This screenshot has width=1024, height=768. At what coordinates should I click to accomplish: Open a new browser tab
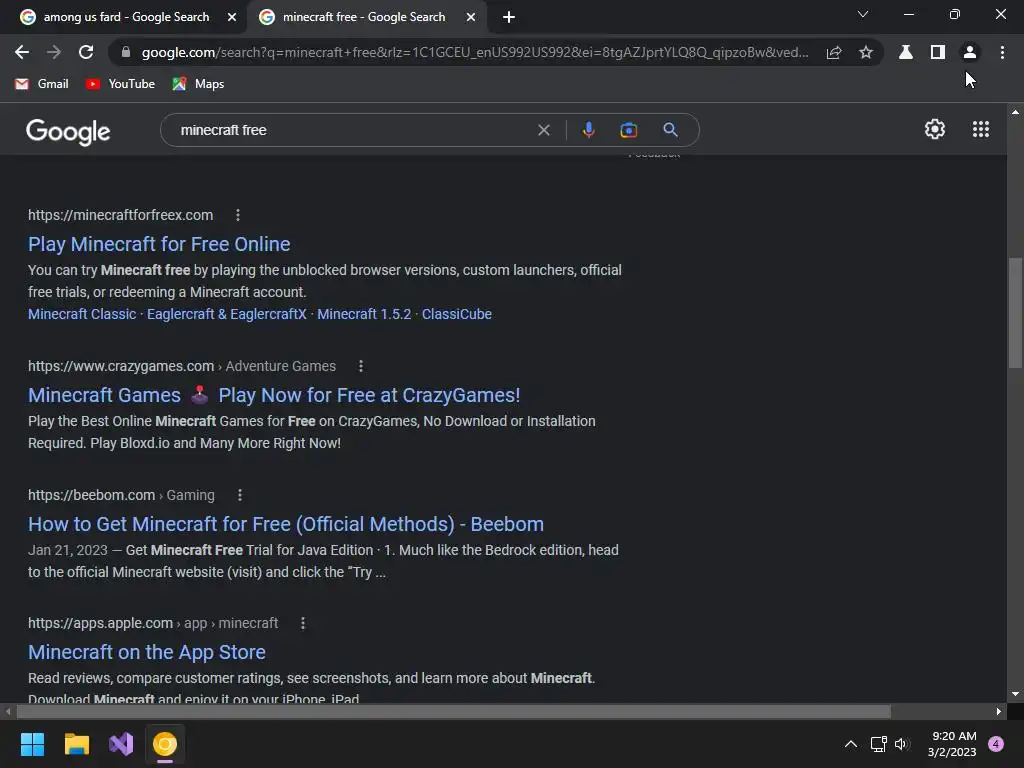(x=509, y=17)
